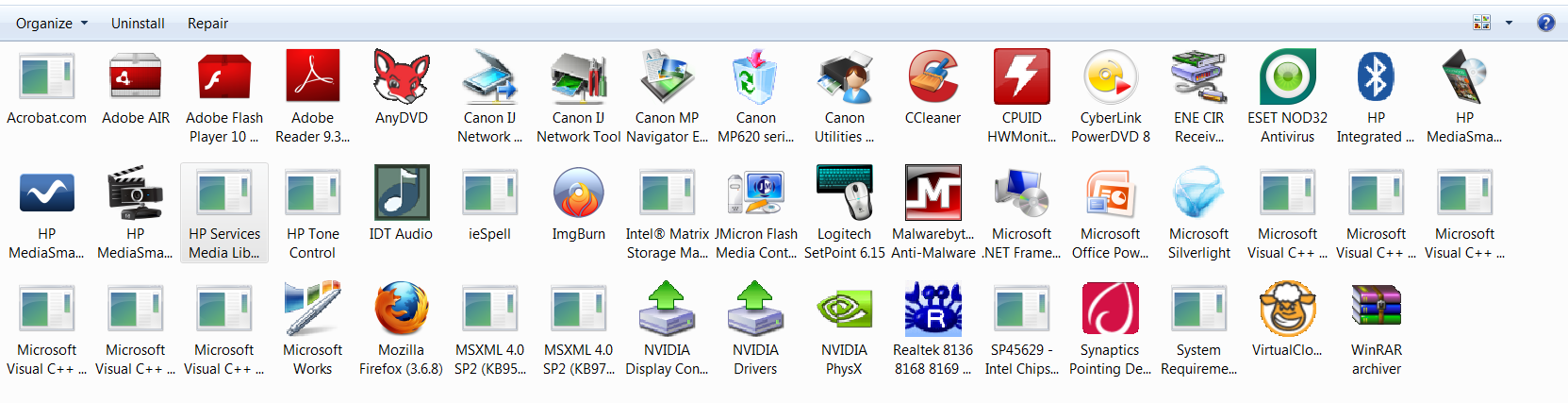Choose the CyberLink PowerDVD 8 icon
The height and width of the screenshot is (403, 1568).
1110,77
